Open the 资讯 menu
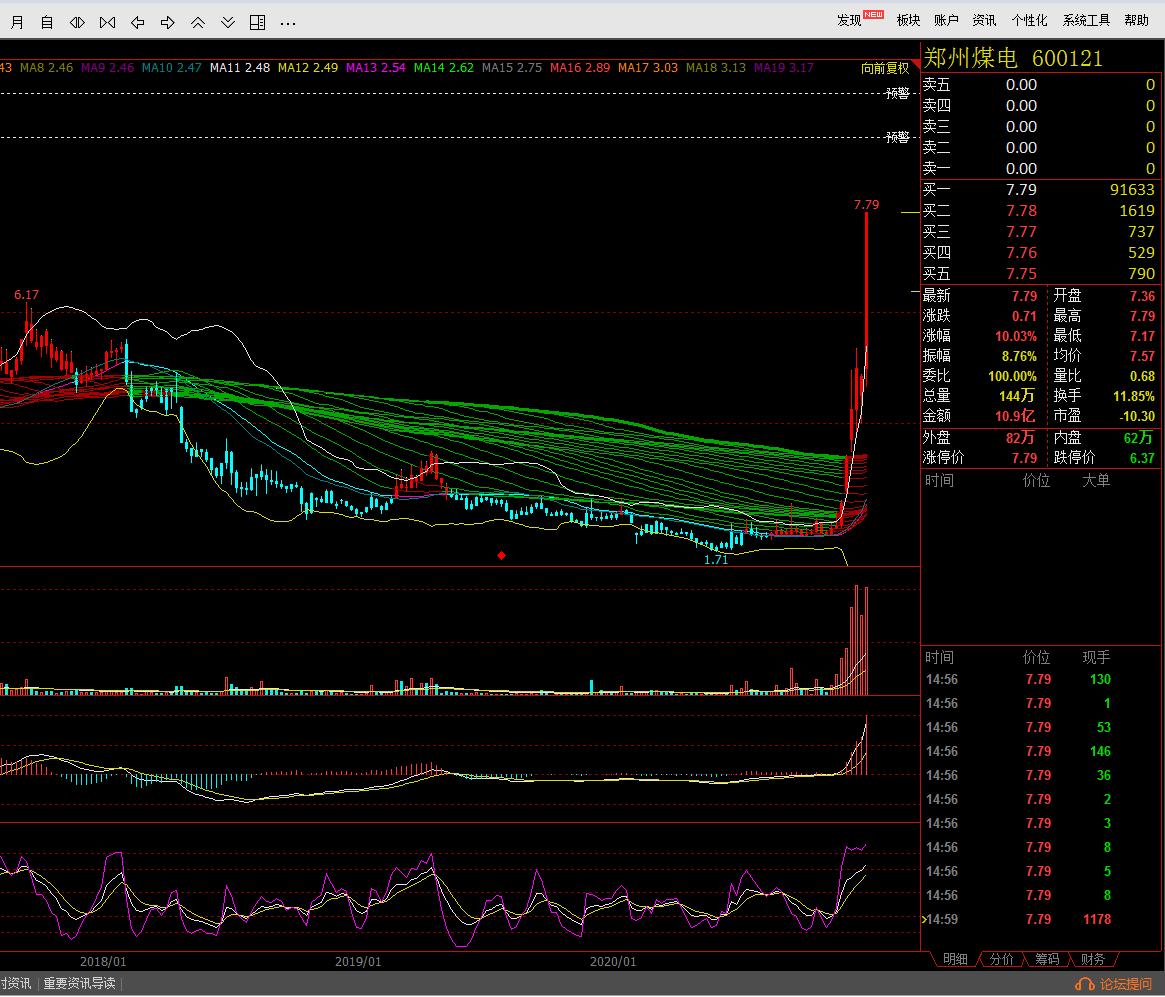This screenshot has width=1165, height=997. tap(984, 20)
